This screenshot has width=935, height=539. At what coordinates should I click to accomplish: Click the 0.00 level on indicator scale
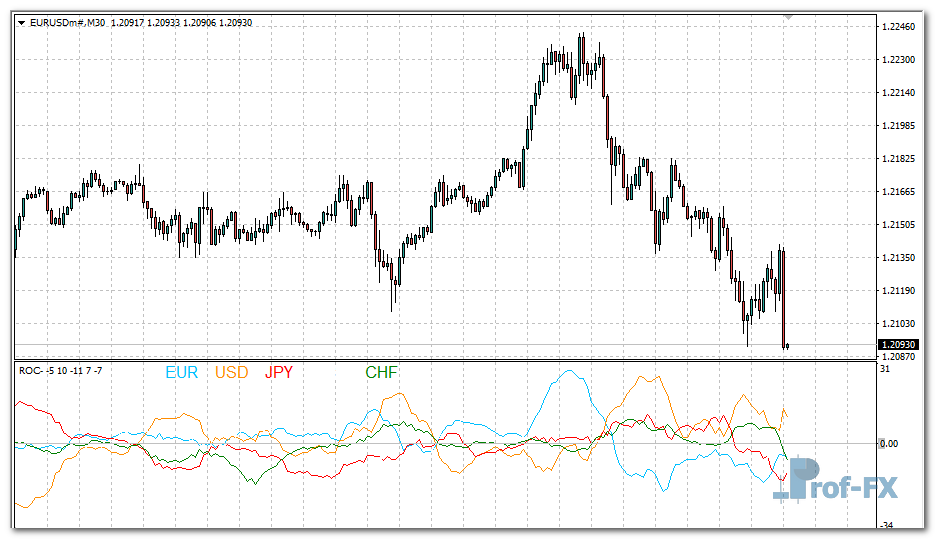(x=890, y=443)
